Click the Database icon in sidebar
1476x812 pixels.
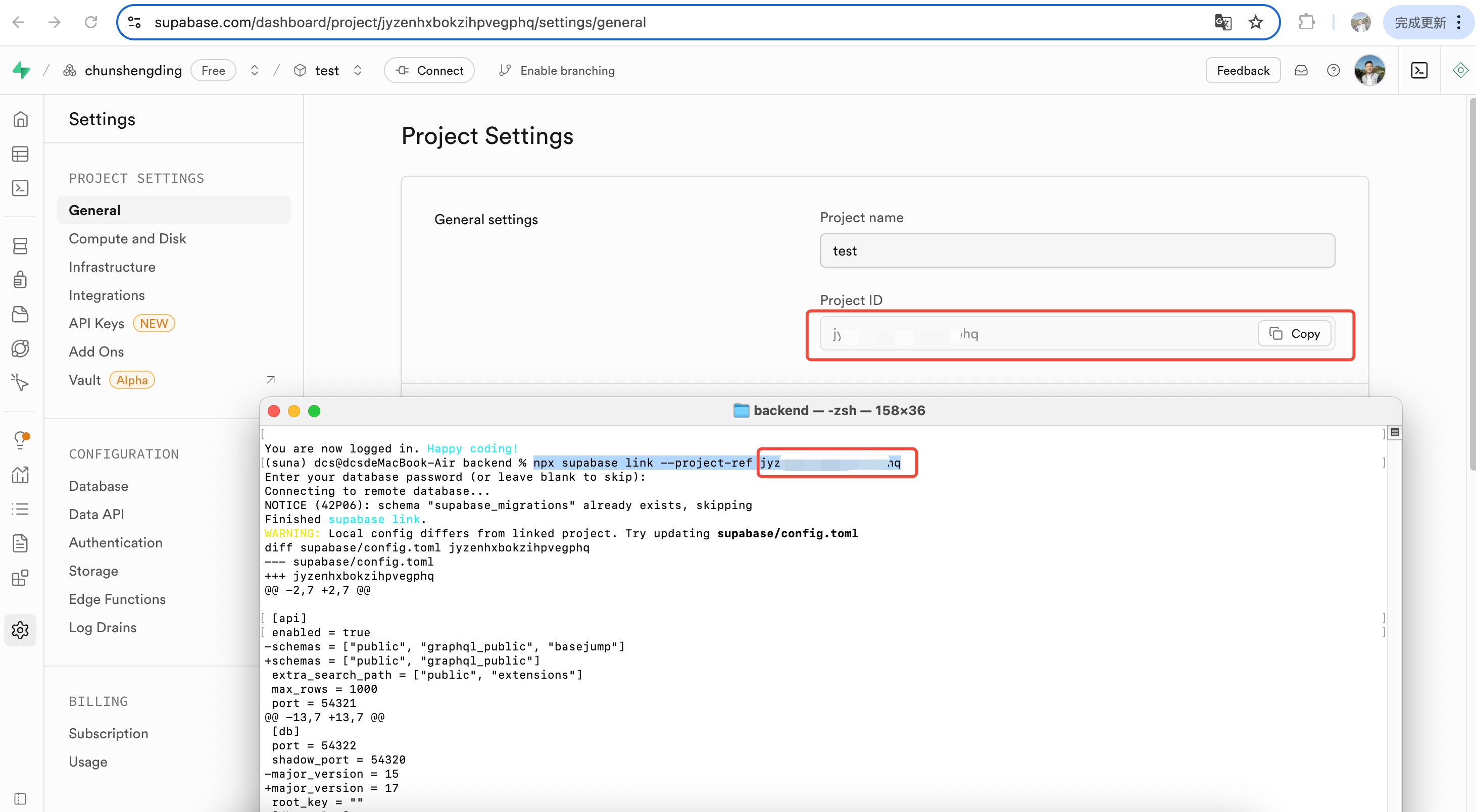point(20,245)
